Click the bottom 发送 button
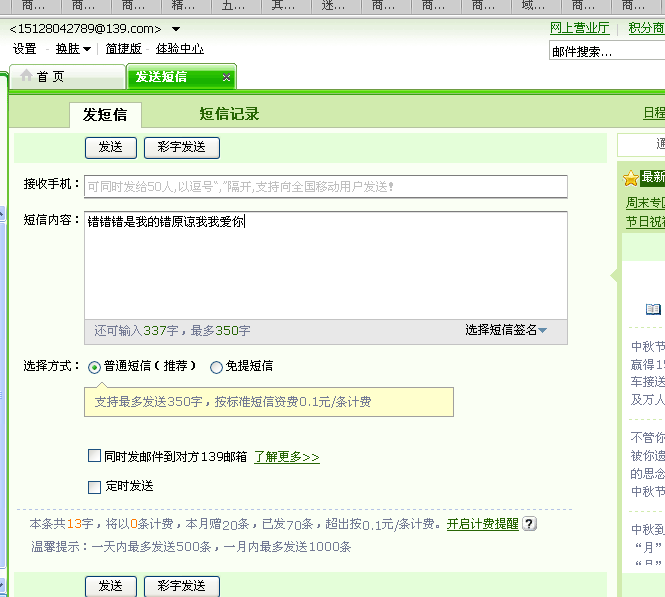Screen dimensions: 665x597 click(111, 586)
